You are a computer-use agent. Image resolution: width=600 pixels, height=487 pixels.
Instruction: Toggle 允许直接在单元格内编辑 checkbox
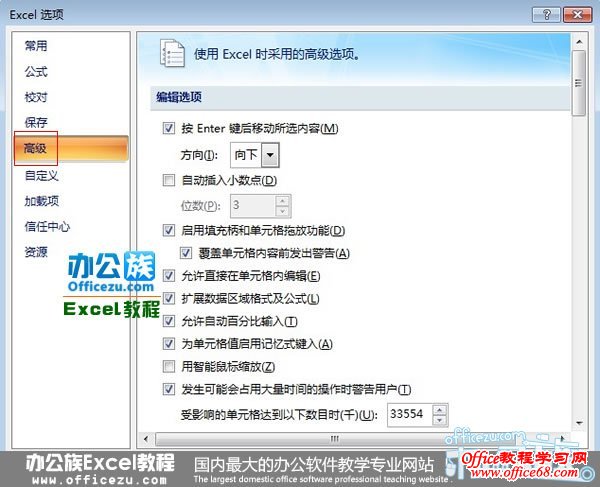coord(169,275)
